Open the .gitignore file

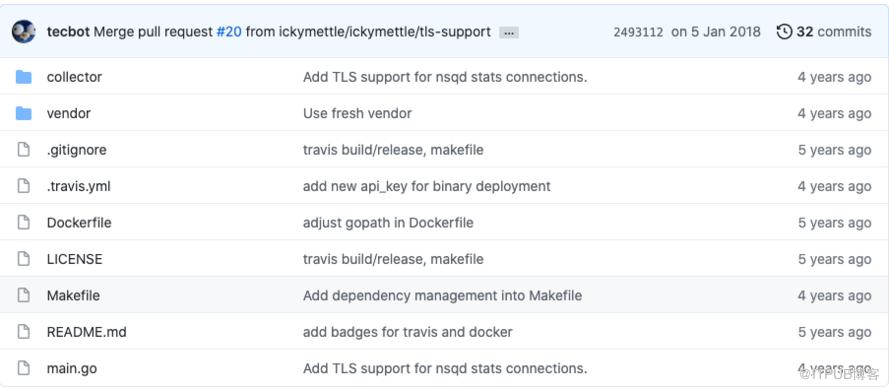pyautogui.click(x=77, y=150)
